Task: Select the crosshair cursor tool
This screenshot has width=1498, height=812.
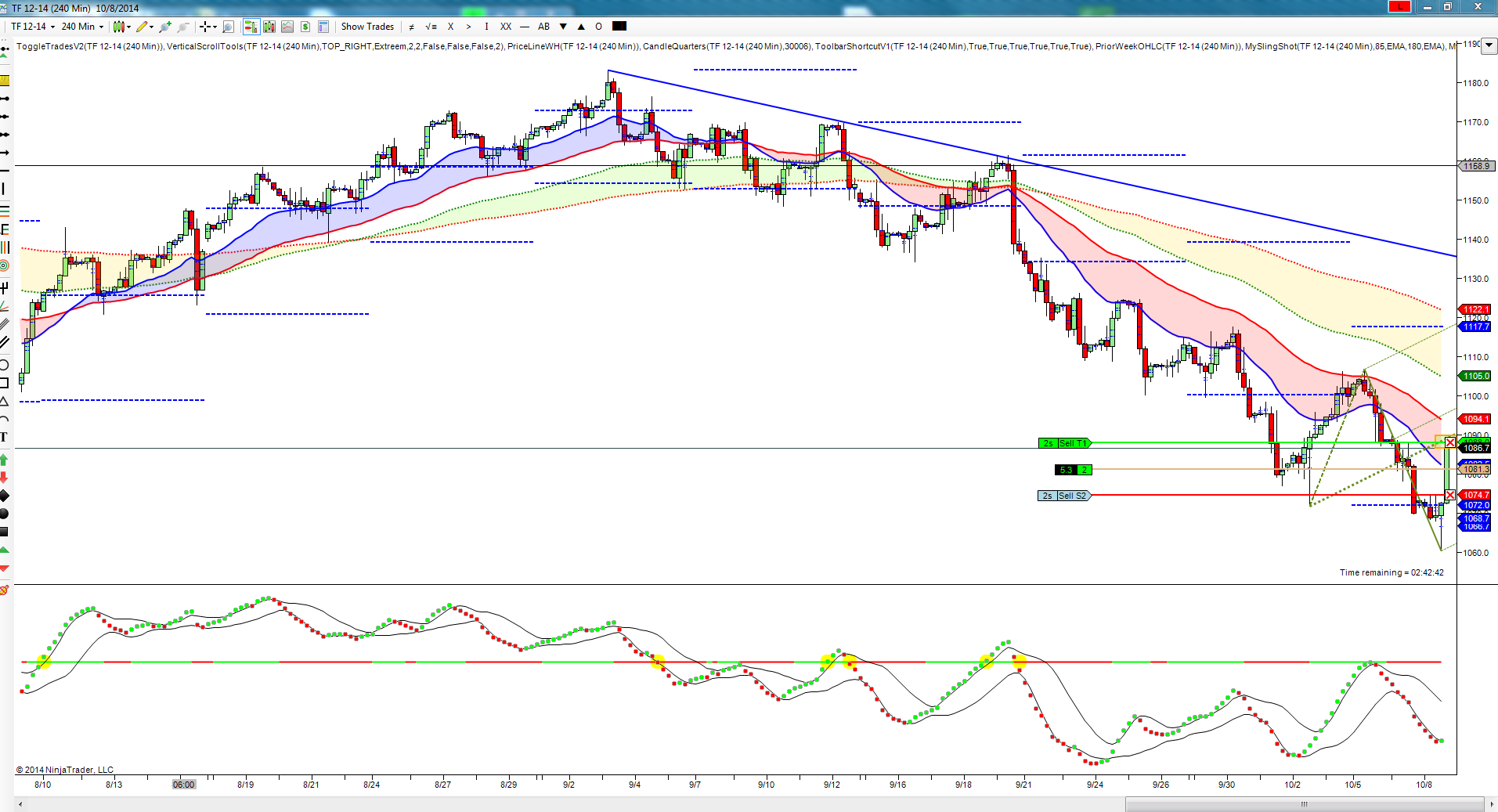Action: (205, 27)
